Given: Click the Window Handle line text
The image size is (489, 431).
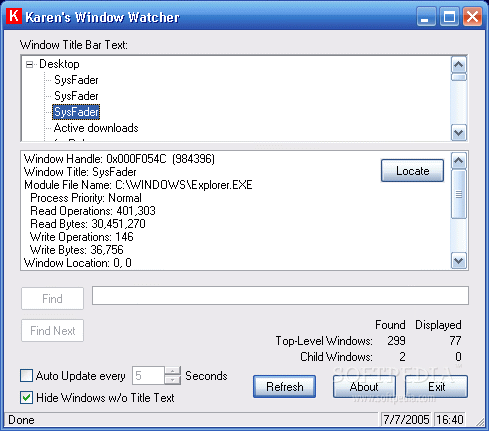Looking at the screenshot, I should [119, 159].
